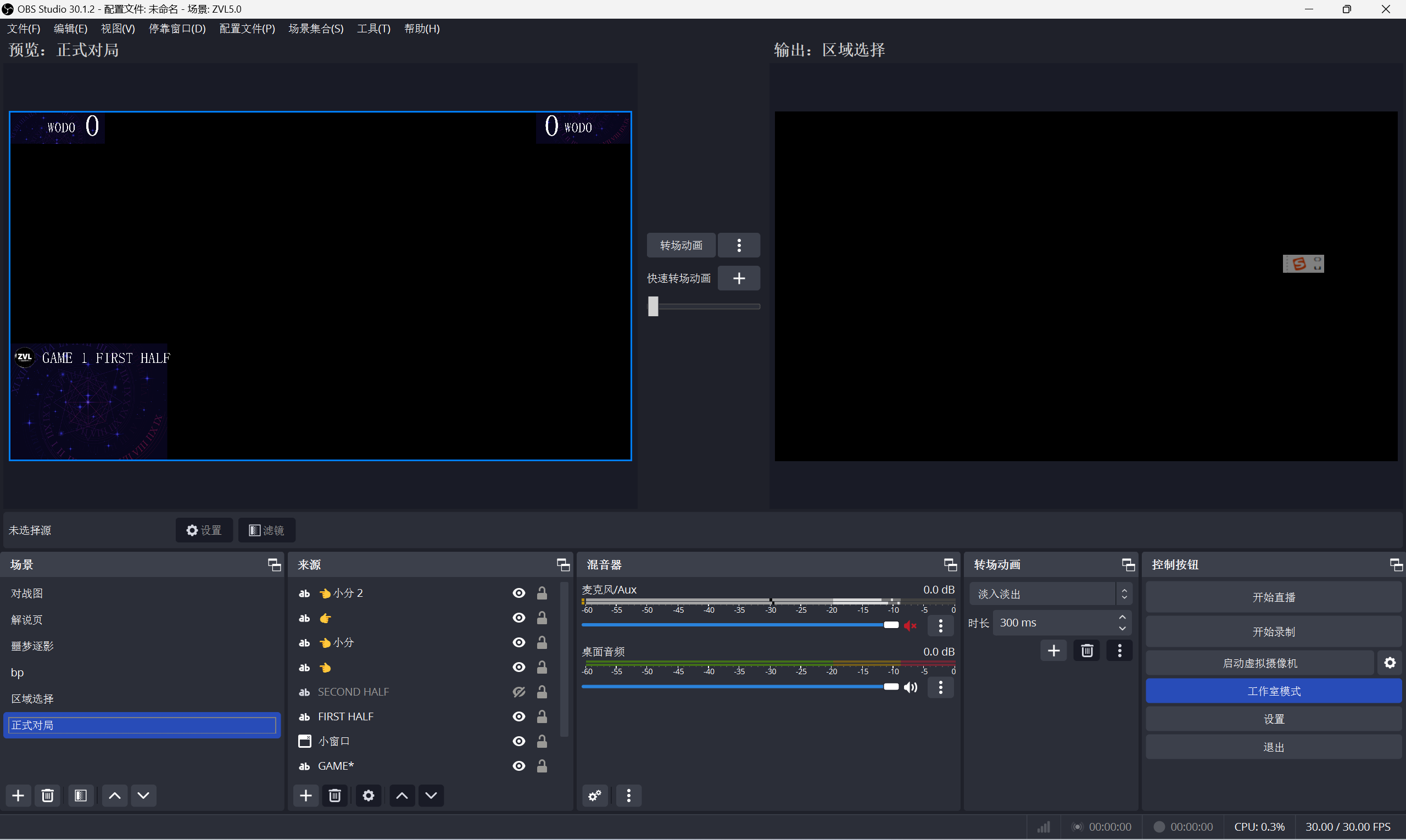This screenshot has height=840, width=1406.
Task: Open scene filters icon in scenes toolbar
Action: (80, 796)
